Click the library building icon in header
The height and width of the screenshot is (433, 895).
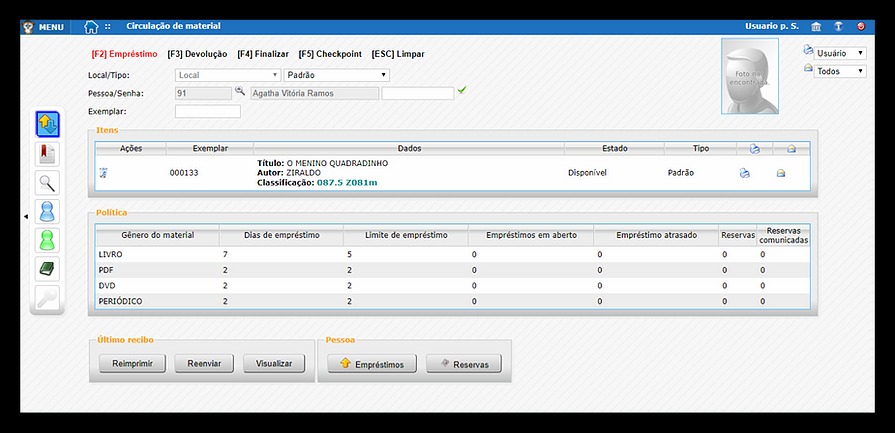(816, 26)
